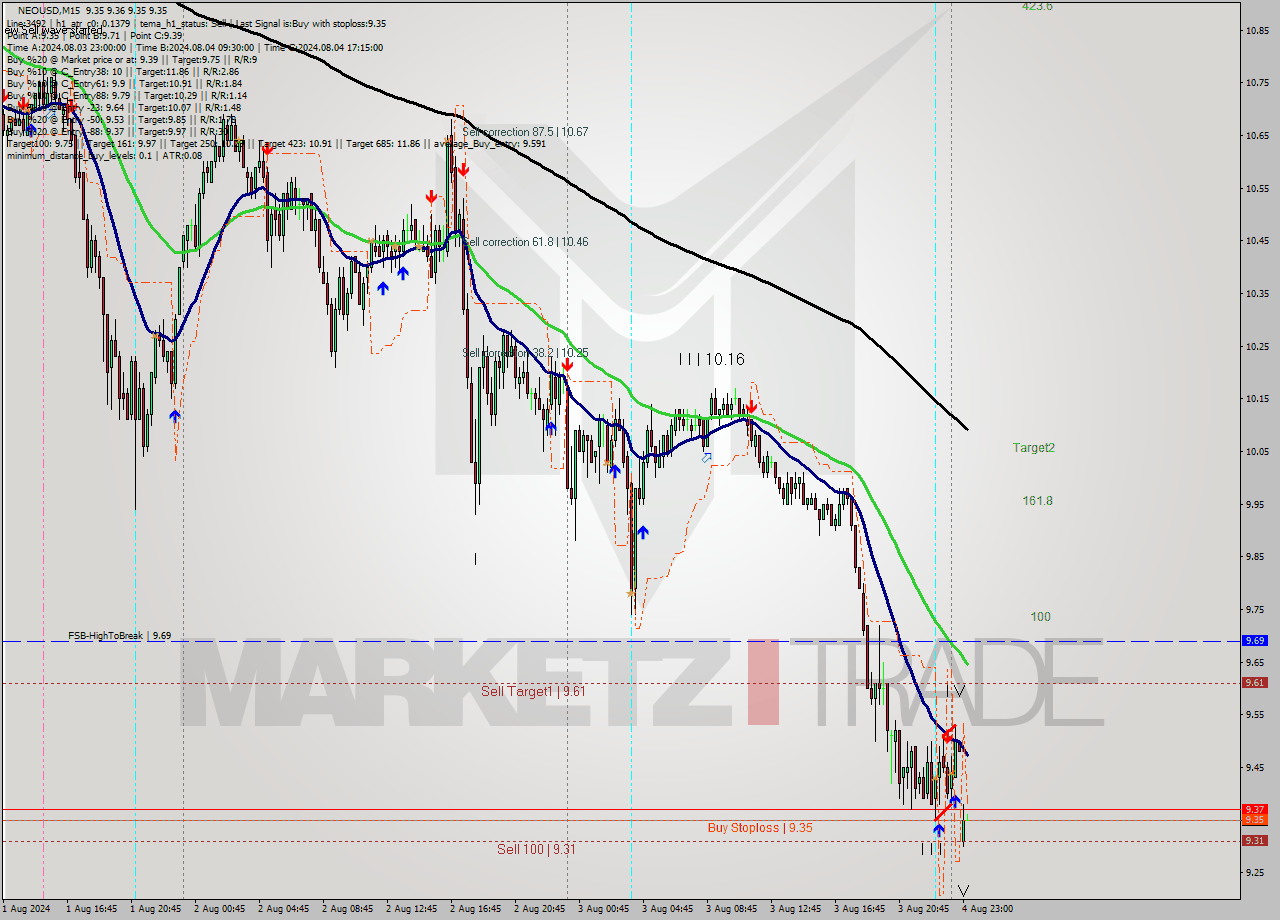Click the 10.85 price axis label

coord(1258,30)
